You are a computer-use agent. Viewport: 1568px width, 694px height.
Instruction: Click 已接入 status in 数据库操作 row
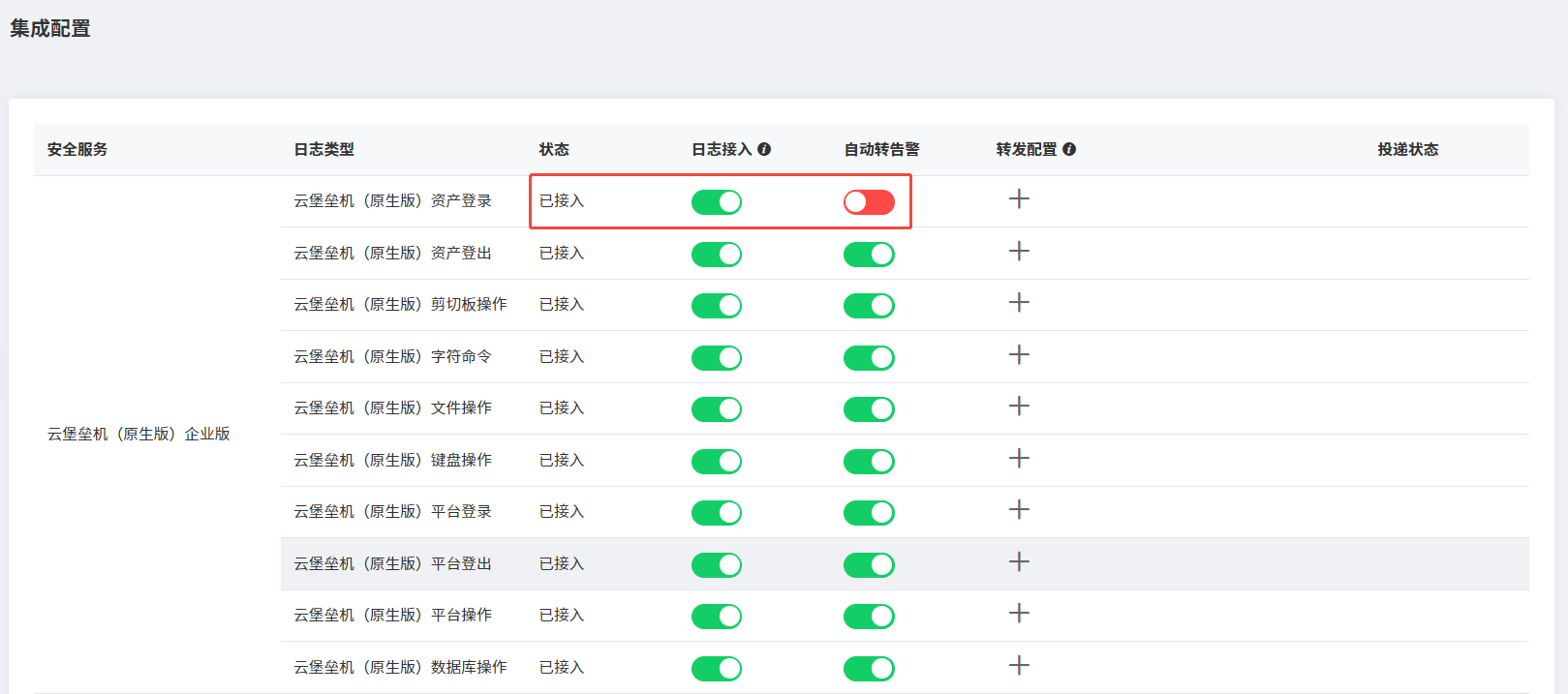pos(562,667)
